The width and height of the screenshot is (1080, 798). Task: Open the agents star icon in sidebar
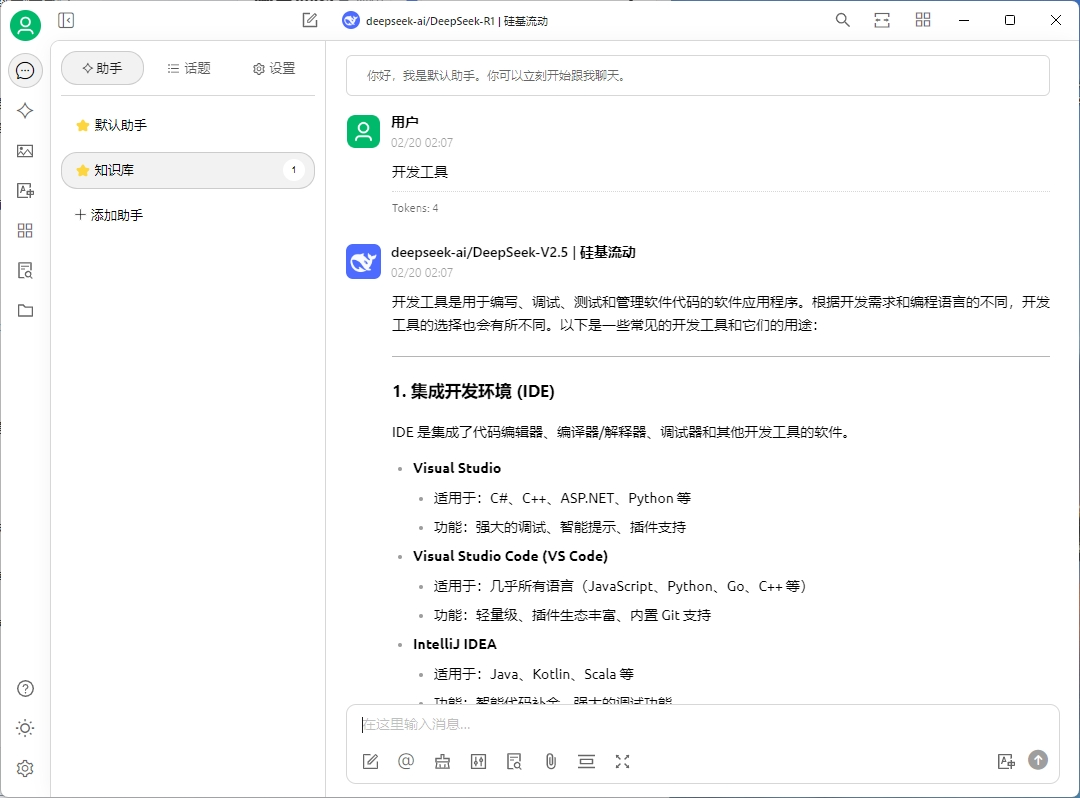(25, 111)
